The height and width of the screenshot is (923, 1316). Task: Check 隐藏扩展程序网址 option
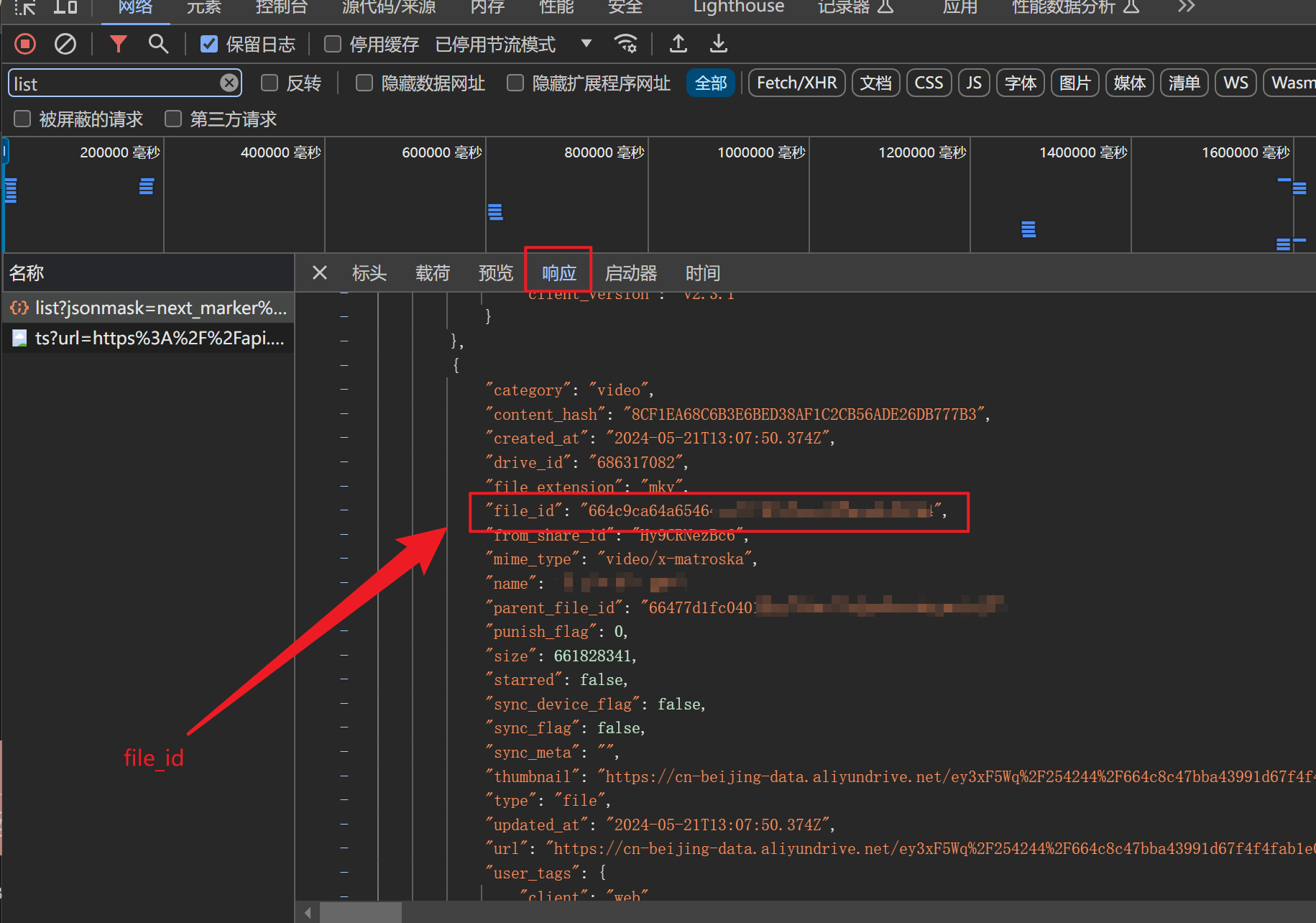point(515,83)
